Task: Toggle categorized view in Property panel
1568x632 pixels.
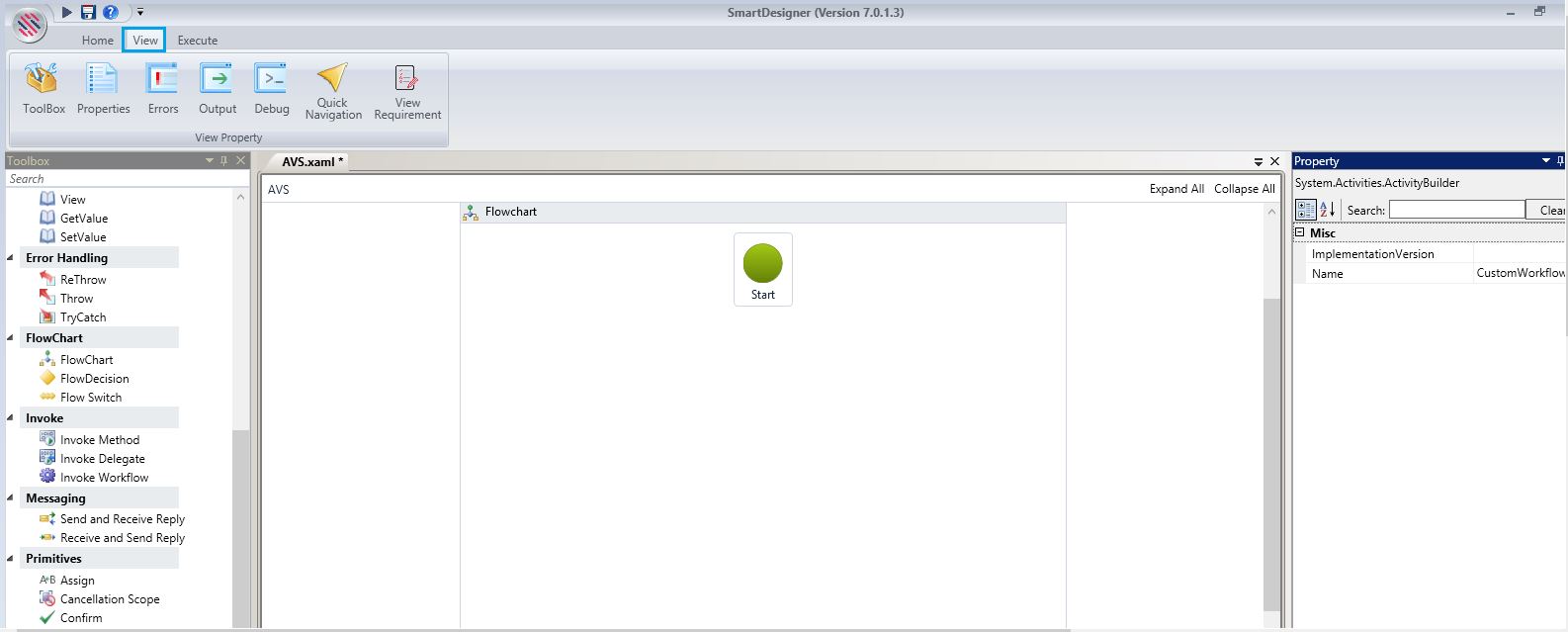Action: (1306, 210)
